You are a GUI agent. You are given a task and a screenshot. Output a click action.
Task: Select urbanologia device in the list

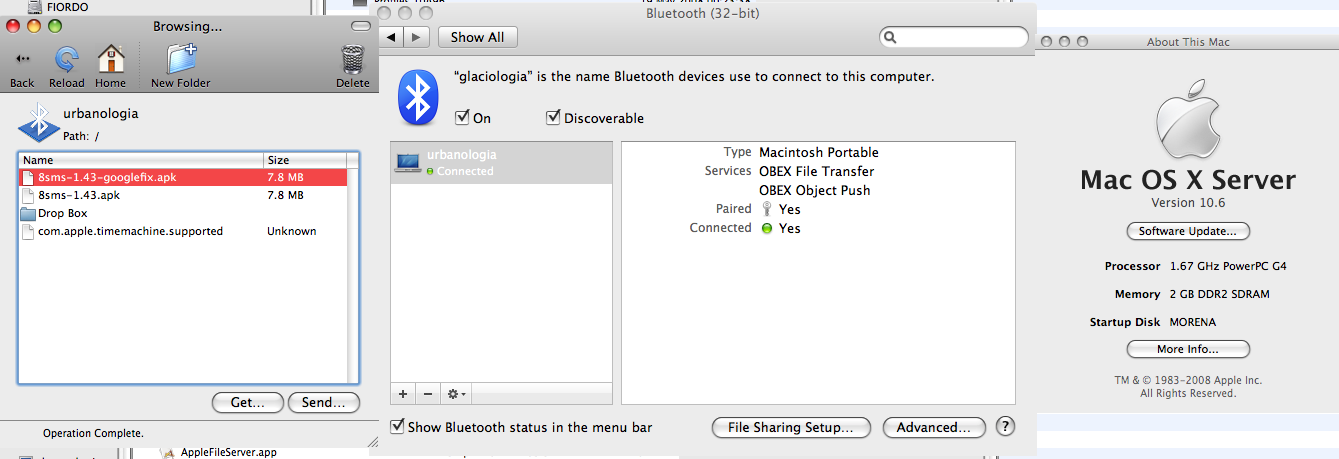click(501, 162)
